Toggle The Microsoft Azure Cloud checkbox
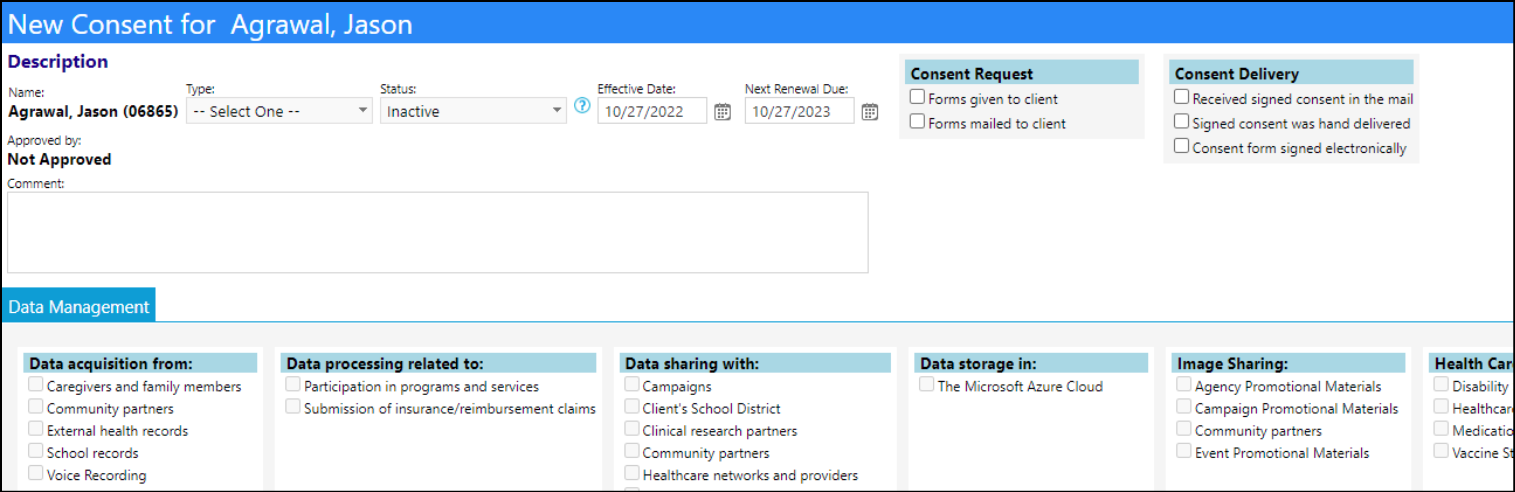Viewport: 1515px width, 492px height. [x=927, y=384]
